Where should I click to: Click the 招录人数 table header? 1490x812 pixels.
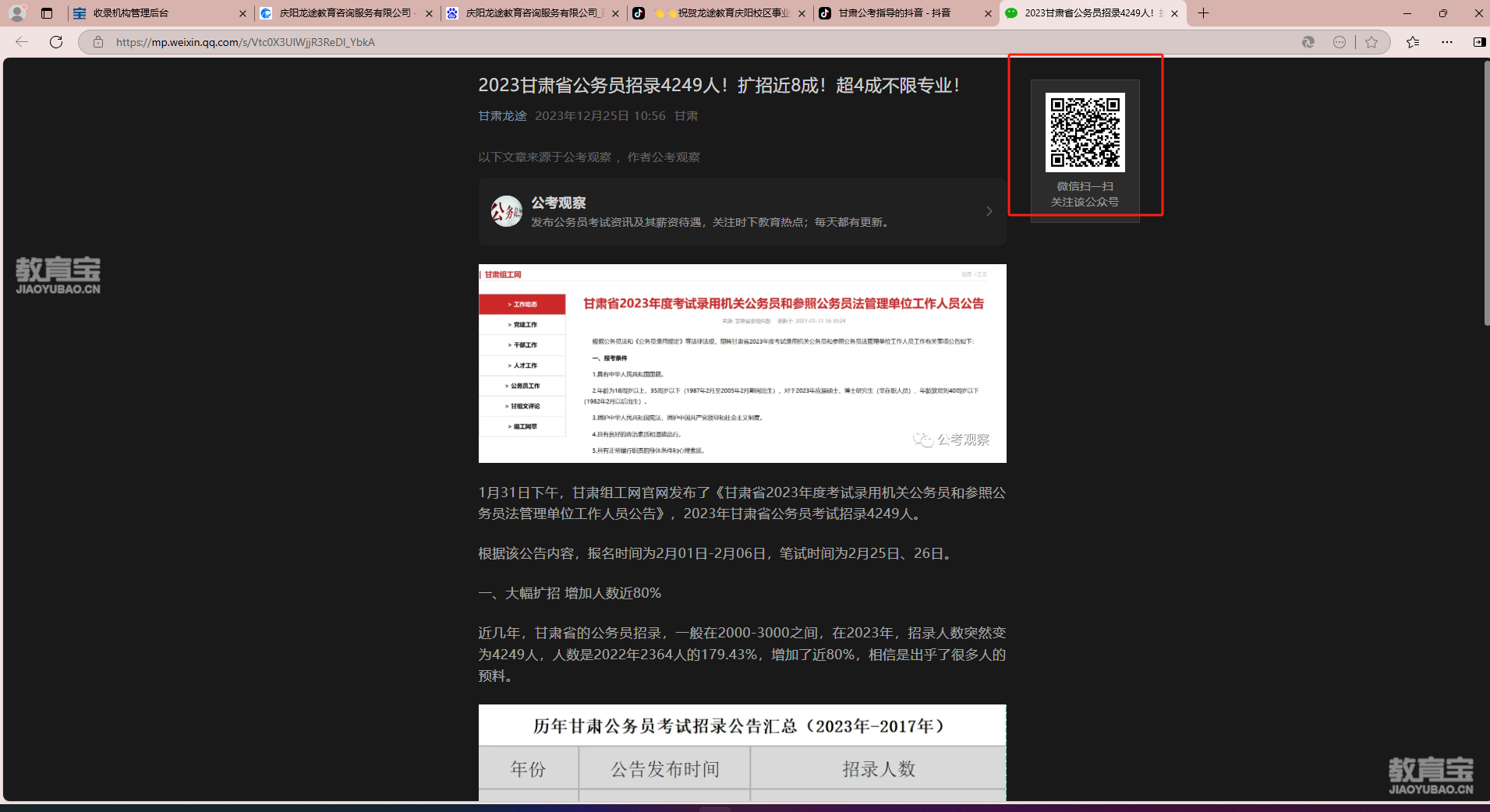pyautogui.click(x=879, y=769)
